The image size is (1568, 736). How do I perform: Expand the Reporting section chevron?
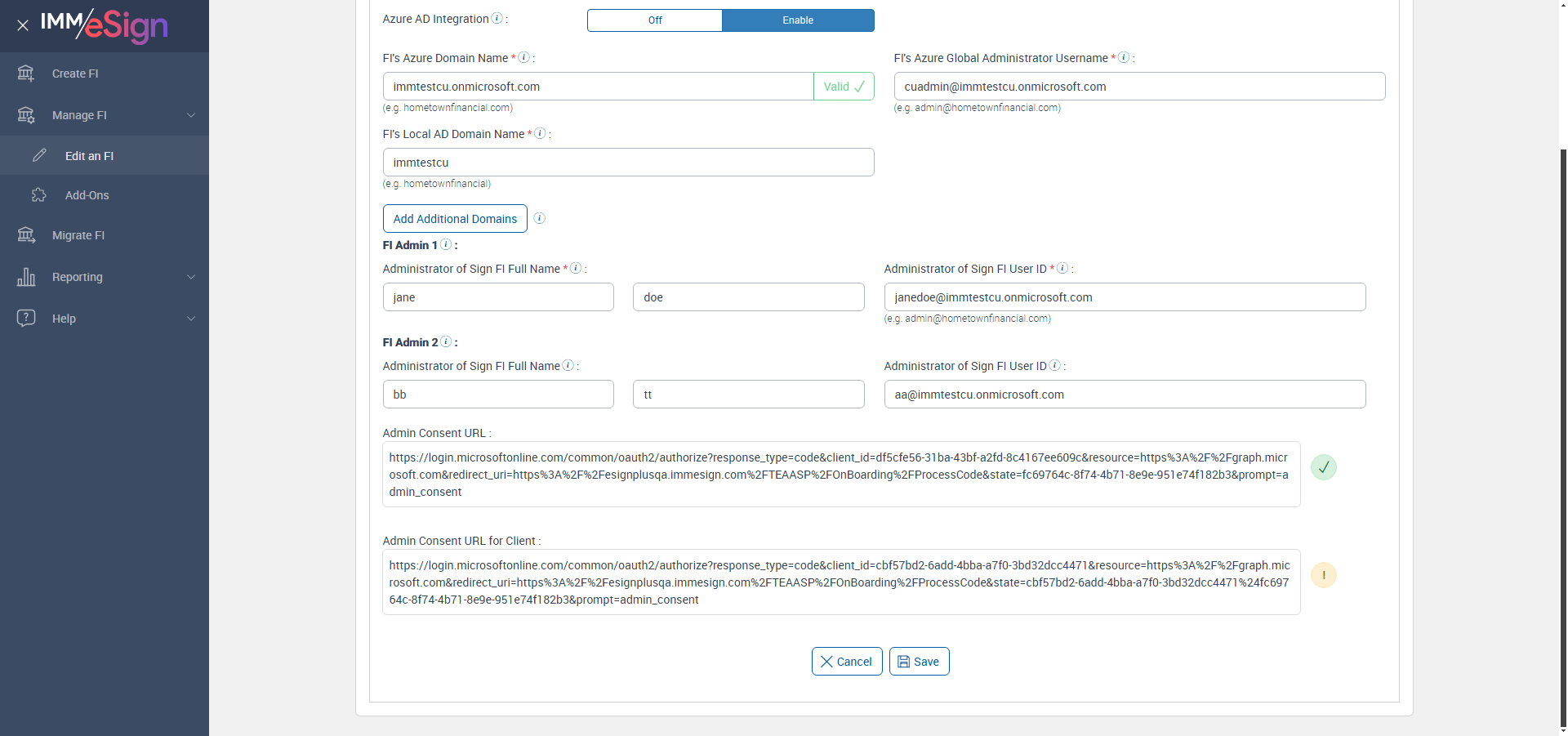click(191, 277)
